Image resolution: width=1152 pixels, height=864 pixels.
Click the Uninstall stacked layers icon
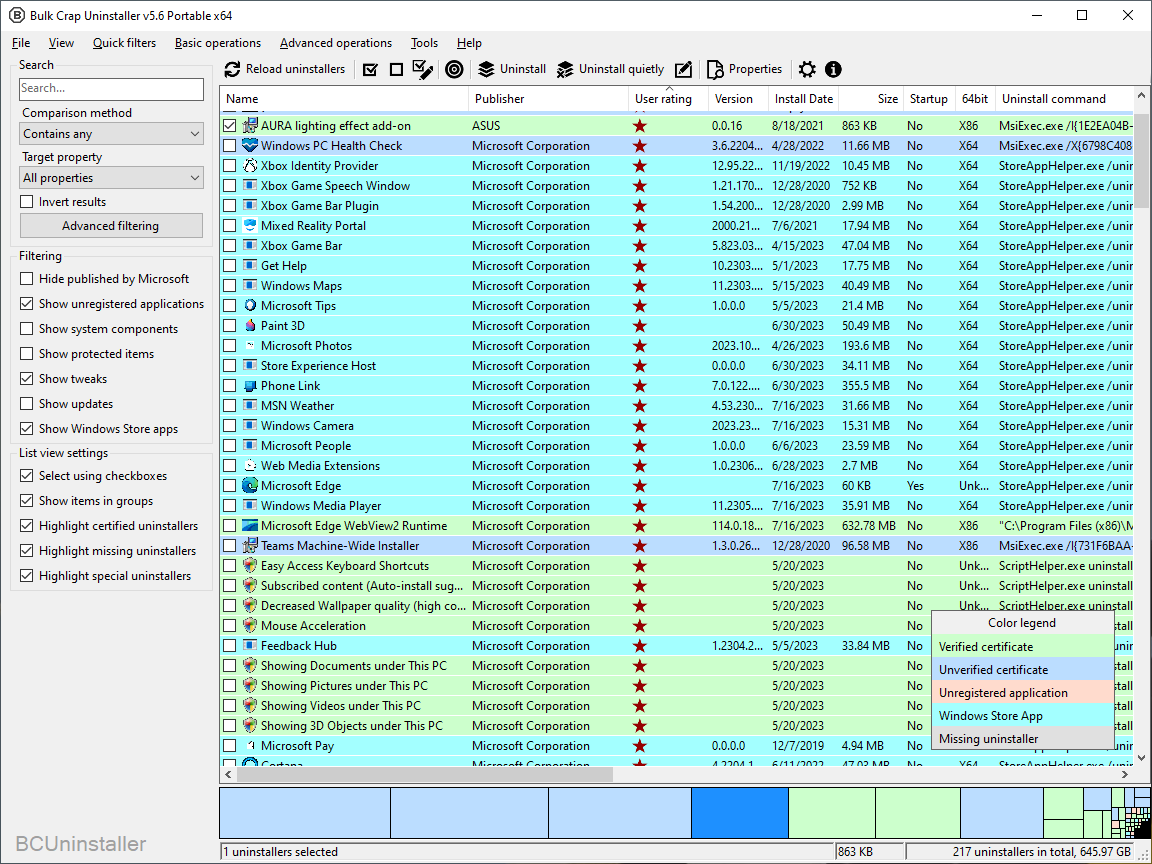486,69
